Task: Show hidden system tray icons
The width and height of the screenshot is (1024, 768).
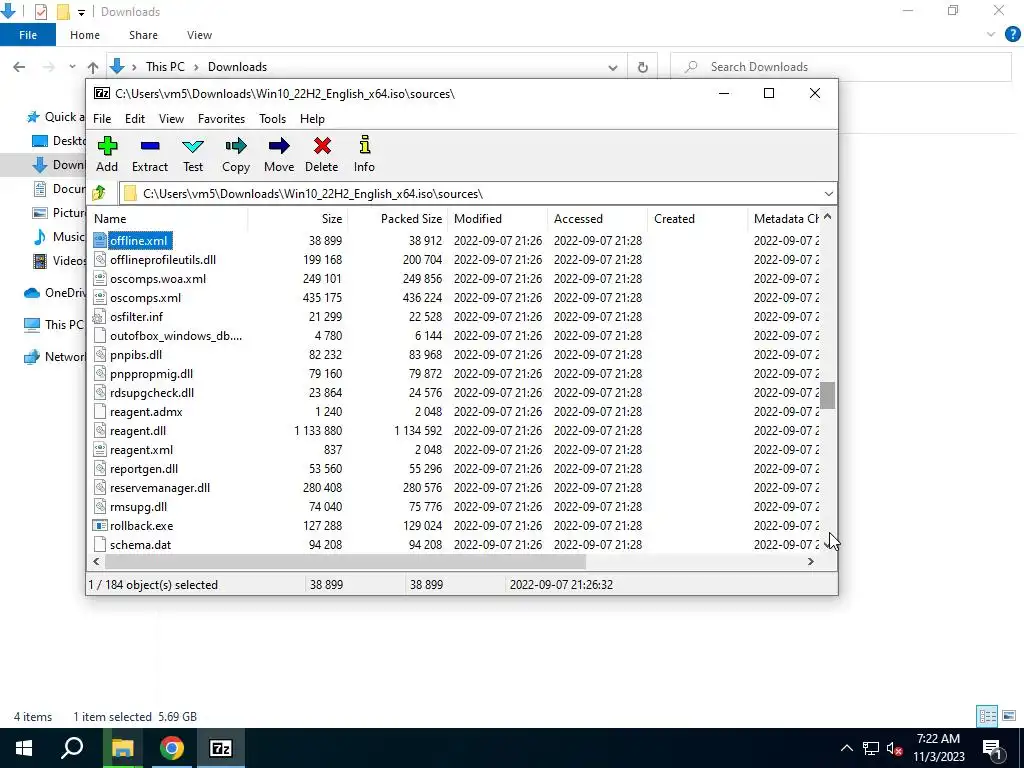Action: (846, 748)
